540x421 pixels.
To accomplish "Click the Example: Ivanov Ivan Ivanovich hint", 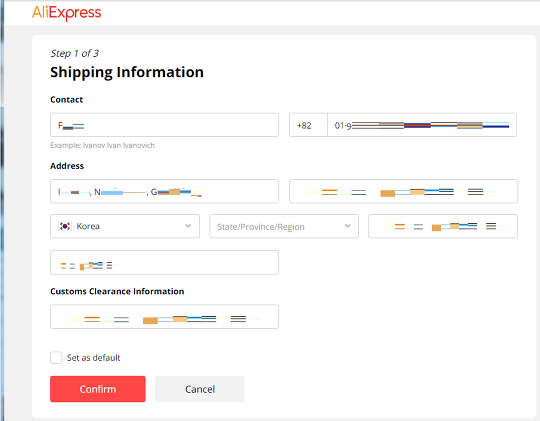I will pos(102,145).
